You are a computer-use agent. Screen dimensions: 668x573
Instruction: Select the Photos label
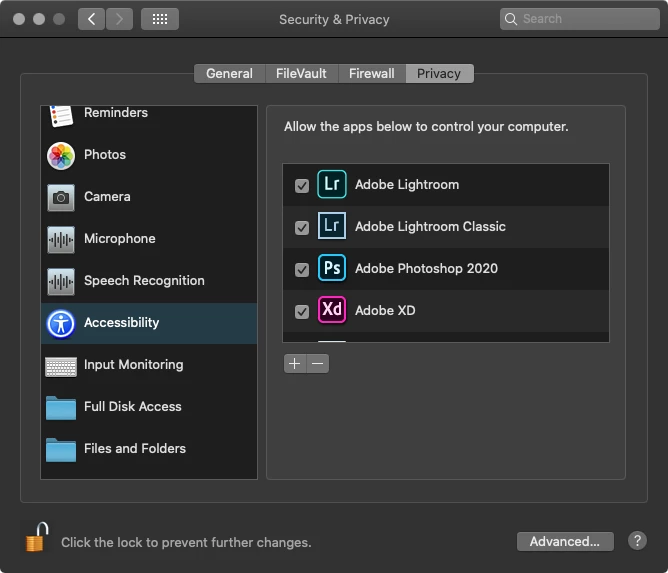click(x=105, y=155)
